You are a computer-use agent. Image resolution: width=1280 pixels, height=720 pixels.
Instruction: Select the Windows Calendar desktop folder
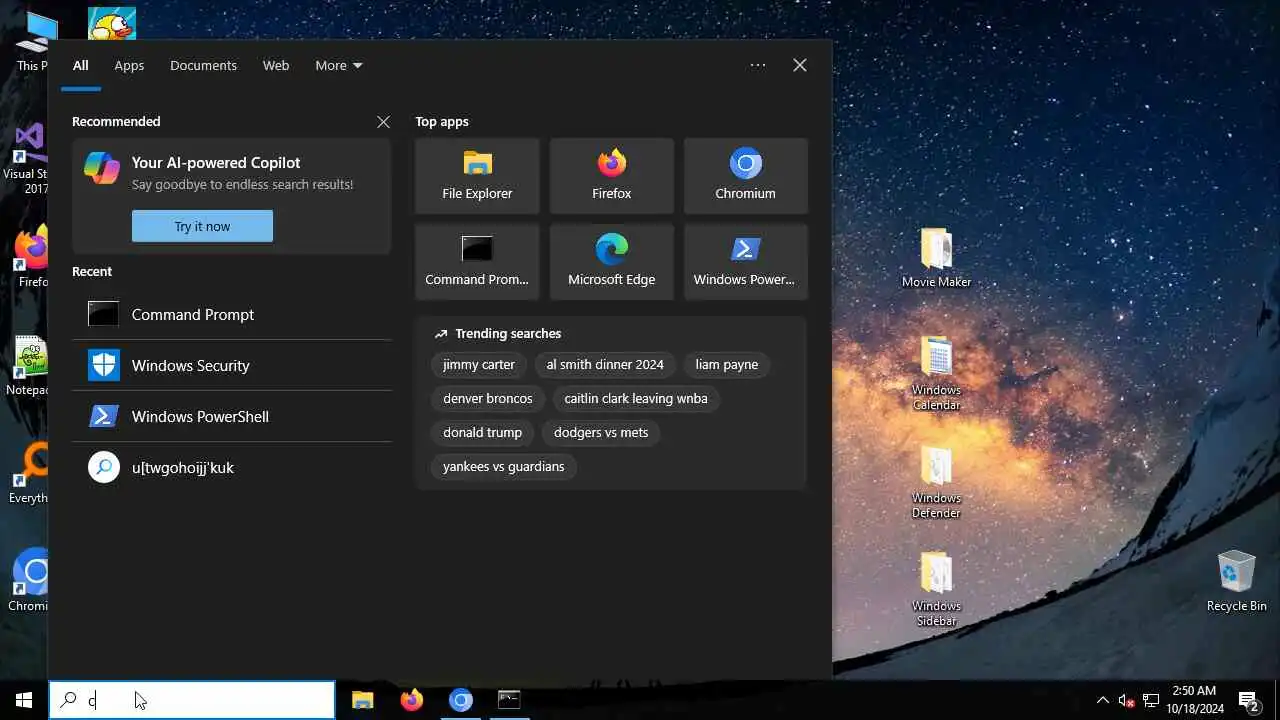click(x=937, y=372)
